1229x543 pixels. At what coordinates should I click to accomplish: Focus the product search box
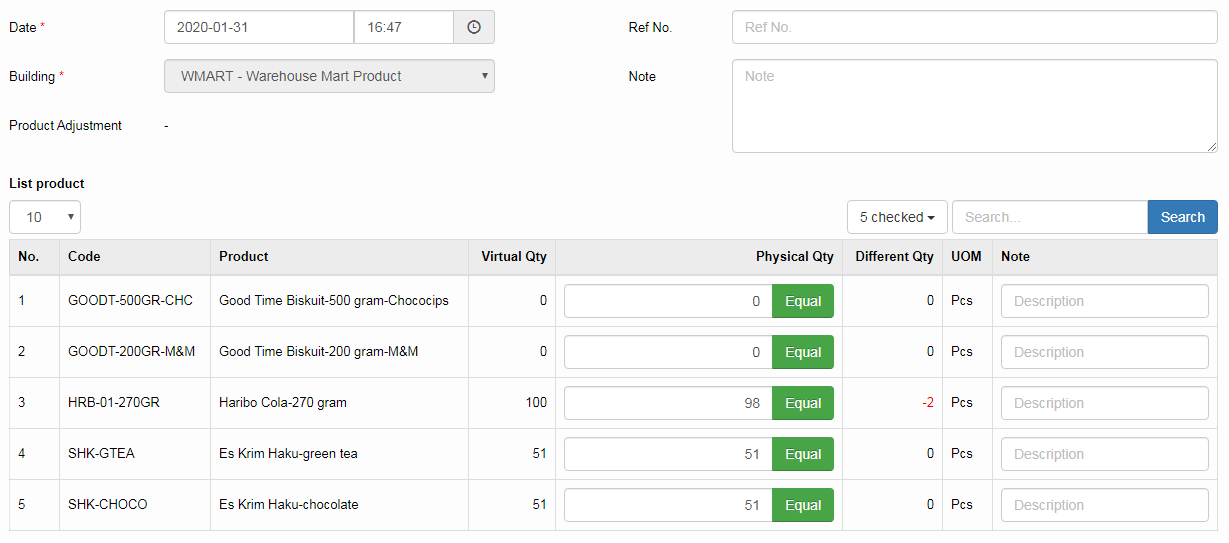[1049, 217]
